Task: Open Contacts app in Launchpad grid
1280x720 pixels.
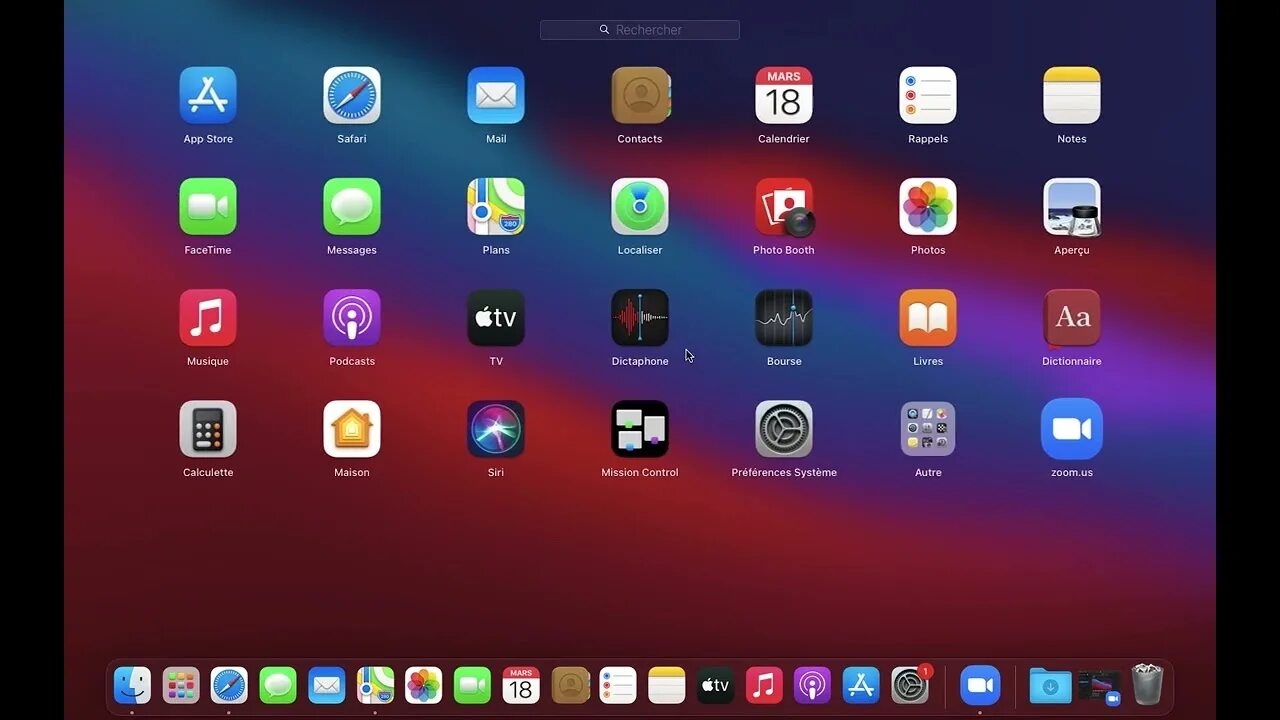Action: click(640, 96)
